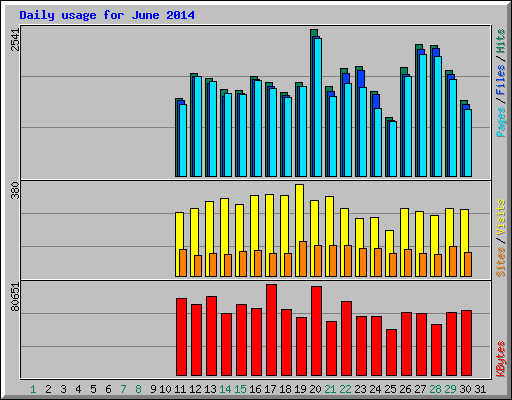Click the 2541 y-axis maximum label

pyautogui.click(x=15, y=40)
